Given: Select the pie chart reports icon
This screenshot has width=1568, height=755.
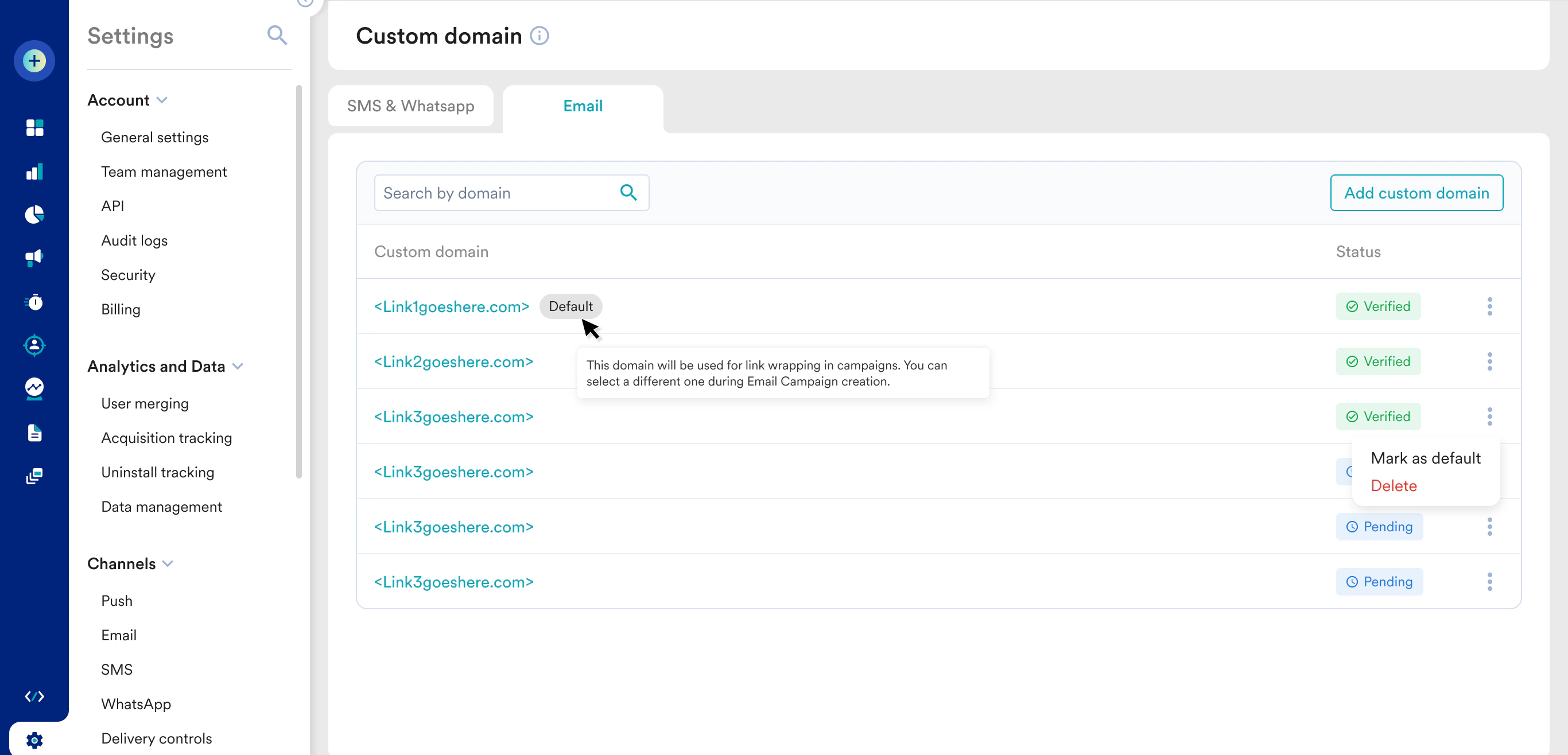Looking at the screenshot, I should tap(34, 214).
